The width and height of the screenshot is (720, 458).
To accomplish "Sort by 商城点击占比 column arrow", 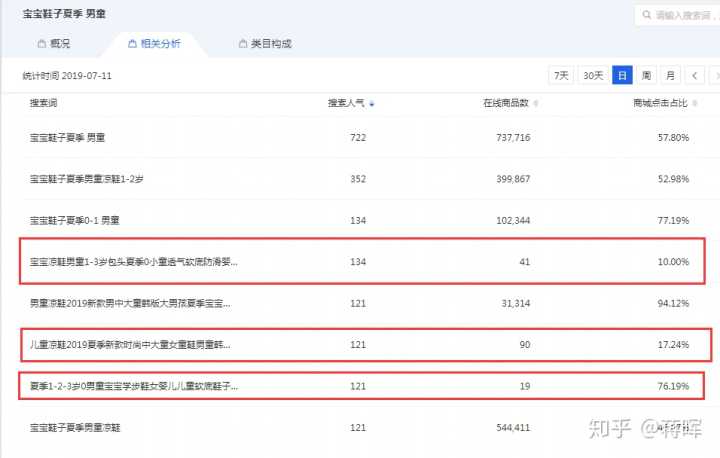I will click(693, 103).
